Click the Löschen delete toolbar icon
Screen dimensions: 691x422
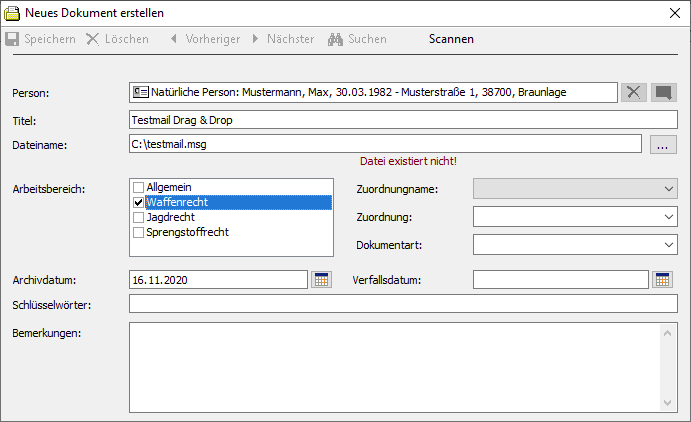click(x=93, y=39)
